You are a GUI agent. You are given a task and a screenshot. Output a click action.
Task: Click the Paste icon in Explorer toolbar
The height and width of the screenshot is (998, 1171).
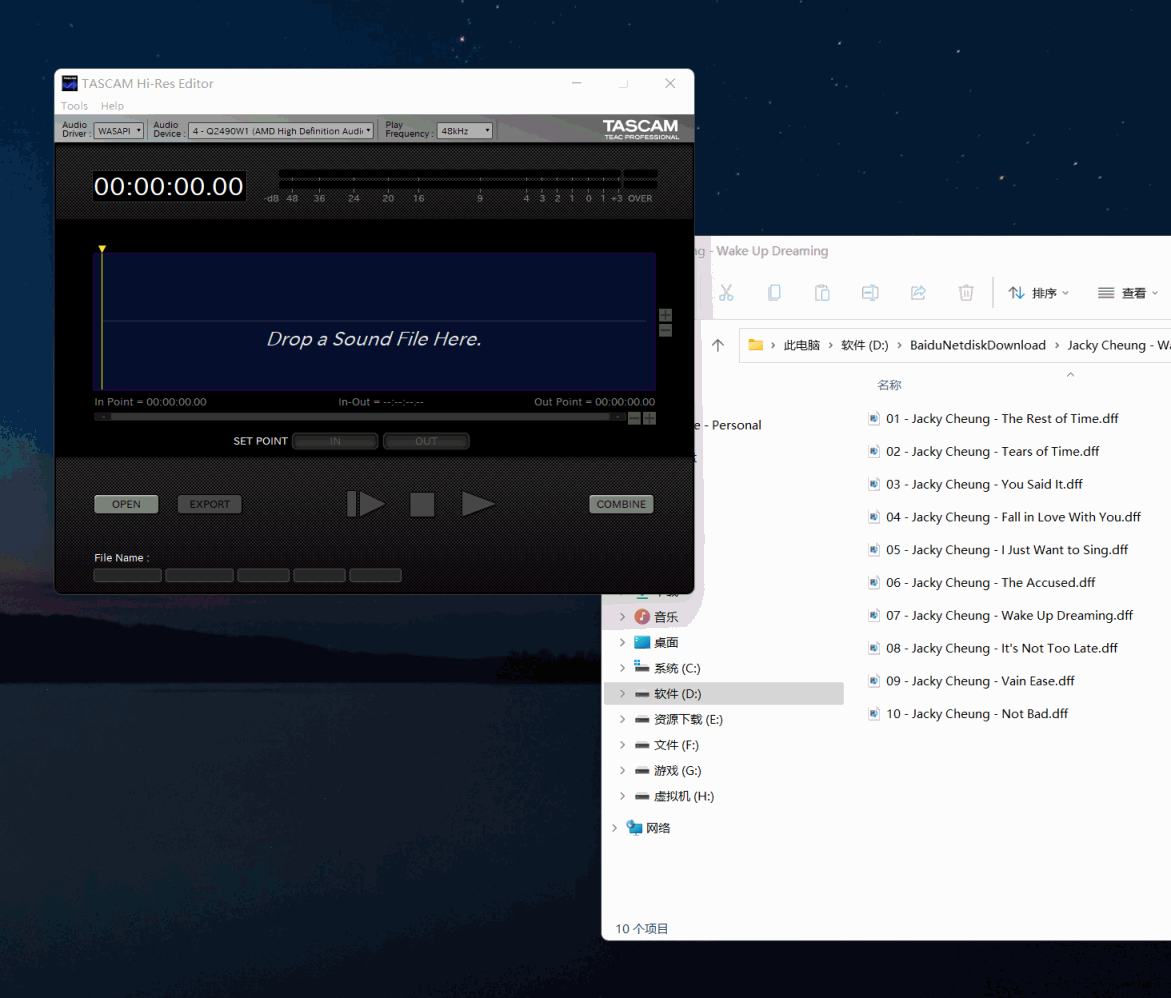[x=822, y=293]
